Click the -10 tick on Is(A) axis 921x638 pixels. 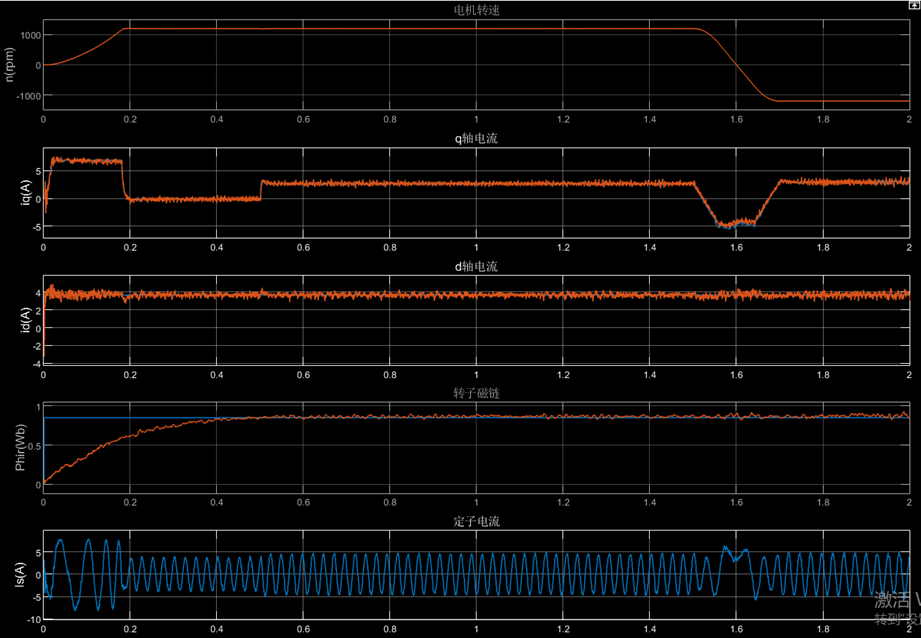coord(33,619)
